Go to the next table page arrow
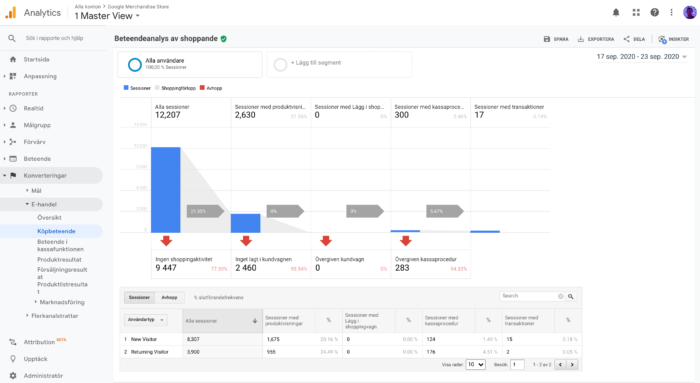Viewport: 700px width, 383px height. click(572, 365)
